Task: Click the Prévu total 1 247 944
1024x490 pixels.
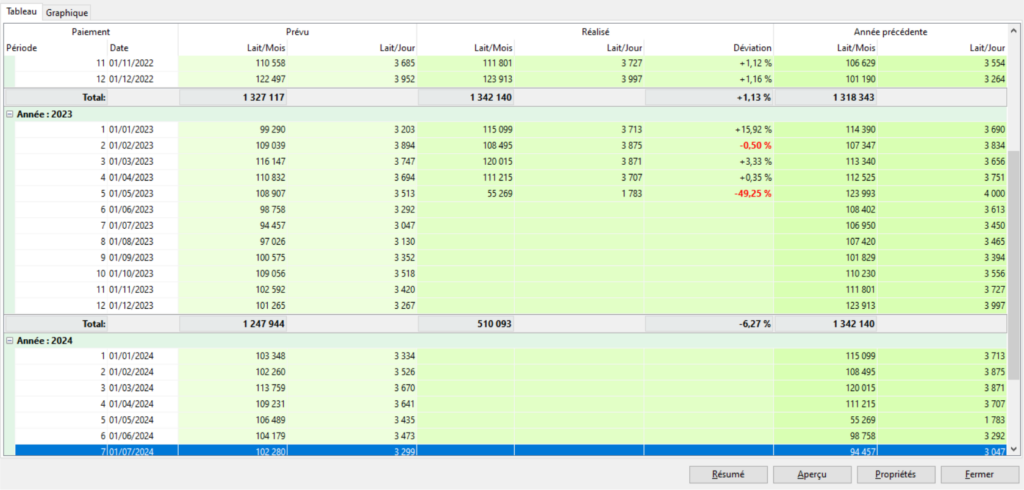Action: [x=263, y=323]
